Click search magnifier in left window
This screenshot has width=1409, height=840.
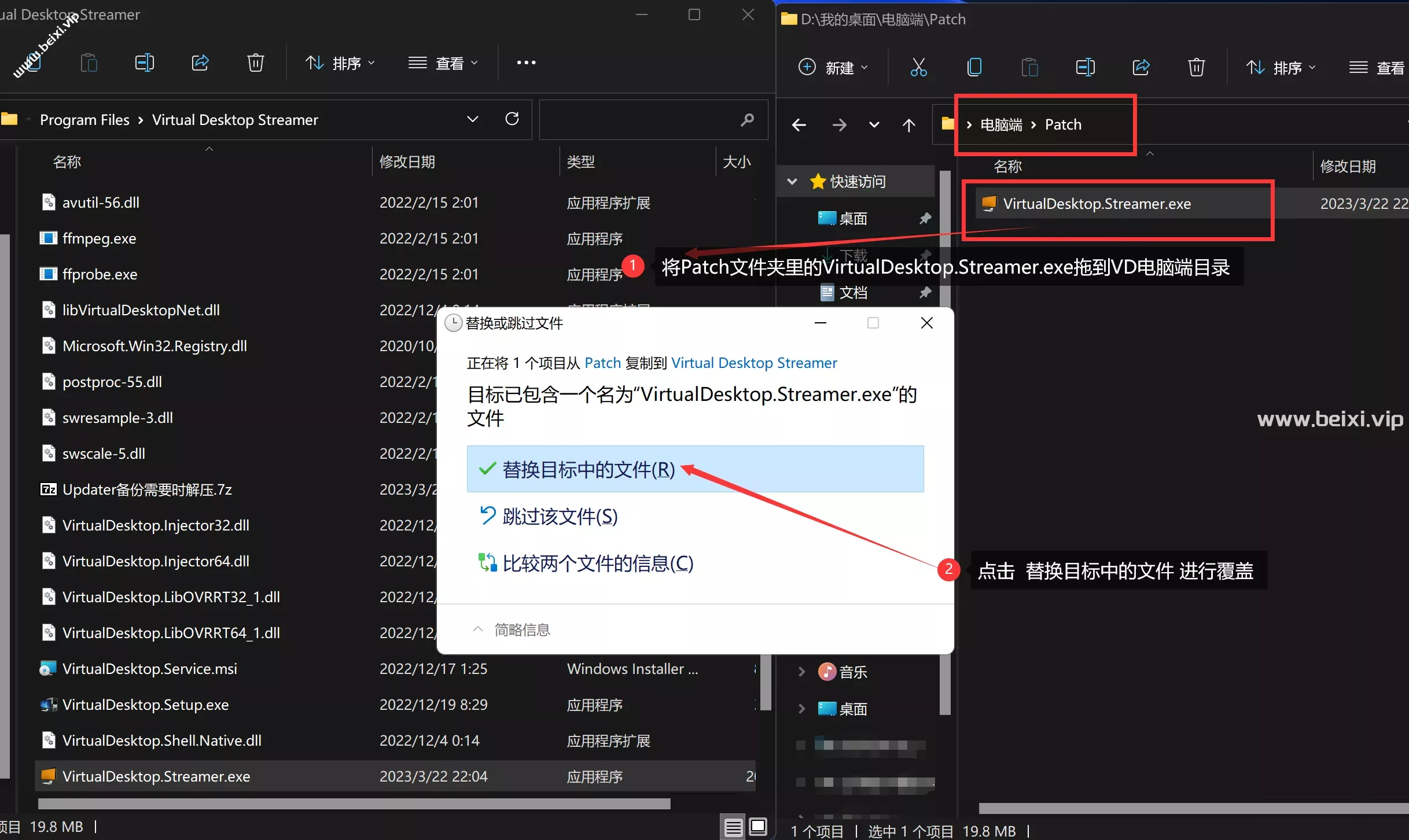pyautogui.click(x=747, y=120)
